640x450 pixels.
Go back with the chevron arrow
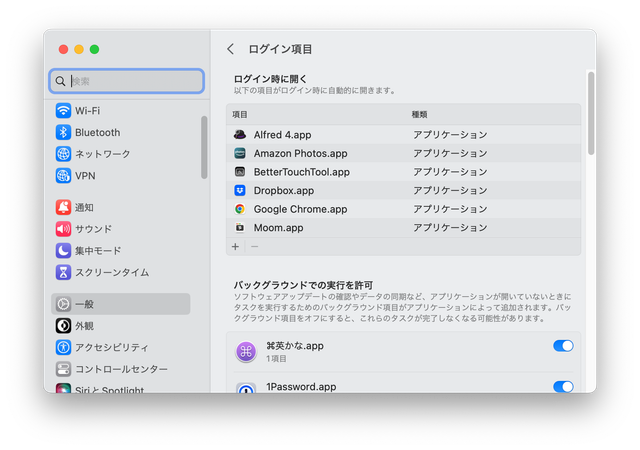pyautogui.click(x=231, y=49)
